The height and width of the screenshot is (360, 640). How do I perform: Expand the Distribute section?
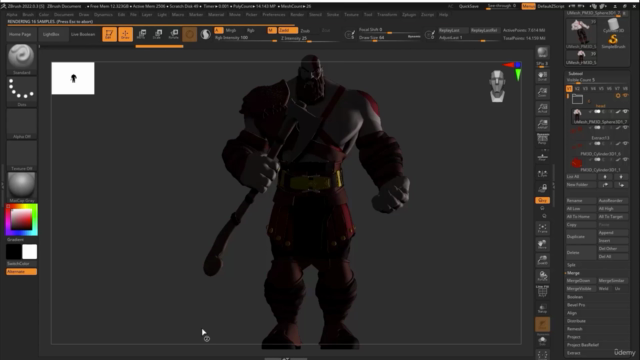point(576,321)
